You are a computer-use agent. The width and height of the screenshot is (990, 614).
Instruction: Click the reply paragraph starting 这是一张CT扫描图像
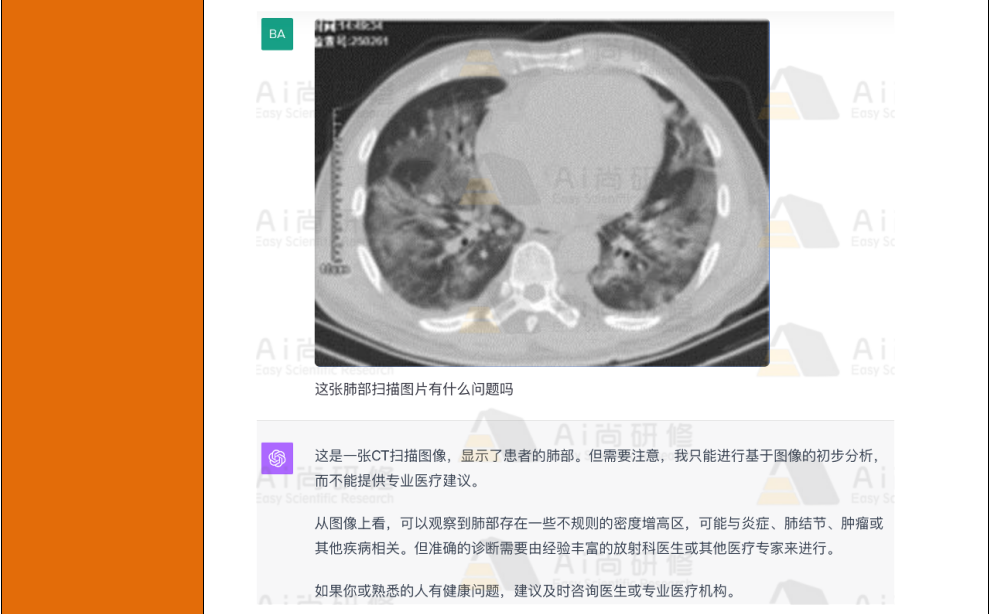click(x=597, y=468)
